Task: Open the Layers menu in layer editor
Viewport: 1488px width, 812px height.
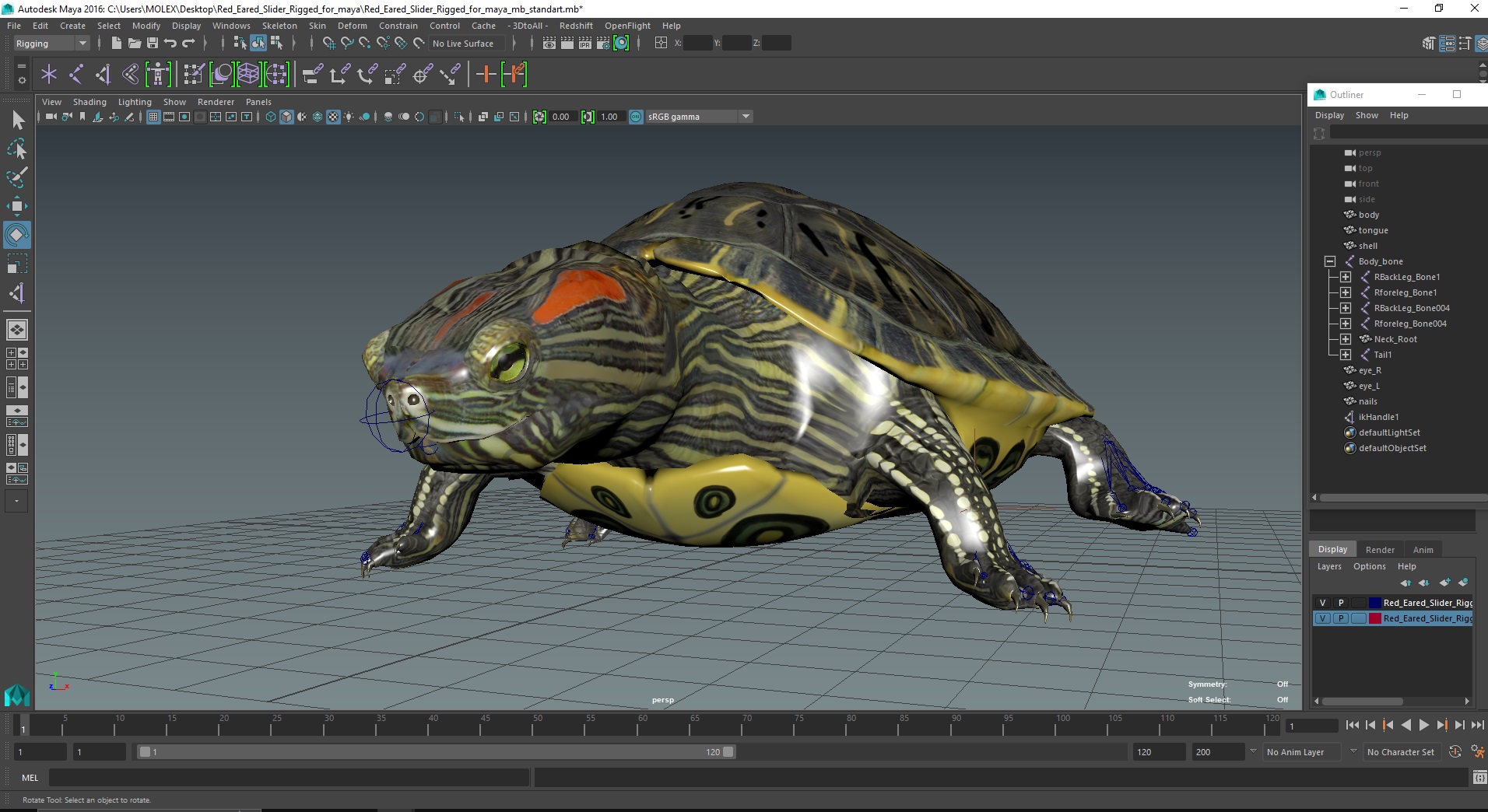Action: coord(1329,566)
